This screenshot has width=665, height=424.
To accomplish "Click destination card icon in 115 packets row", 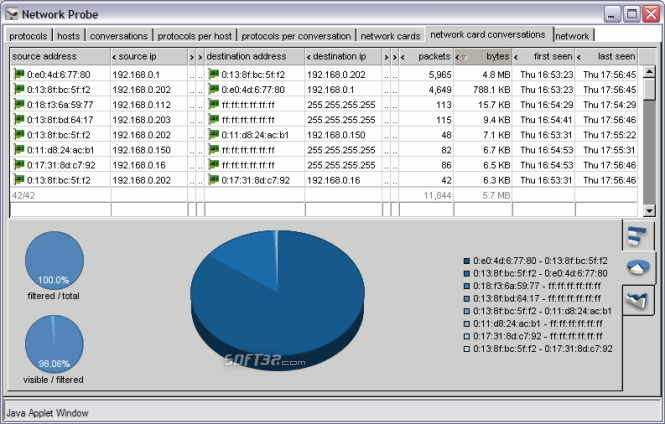I will (213, 120).
